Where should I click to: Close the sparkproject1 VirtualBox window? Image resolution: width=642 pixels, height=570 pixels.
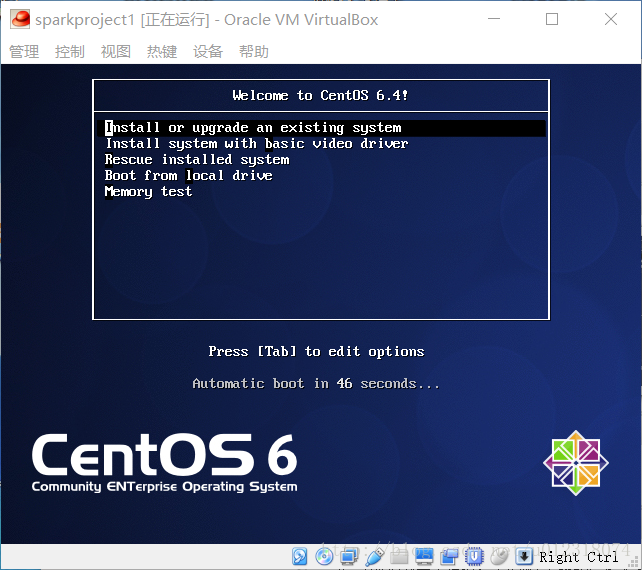coord(611,19)
